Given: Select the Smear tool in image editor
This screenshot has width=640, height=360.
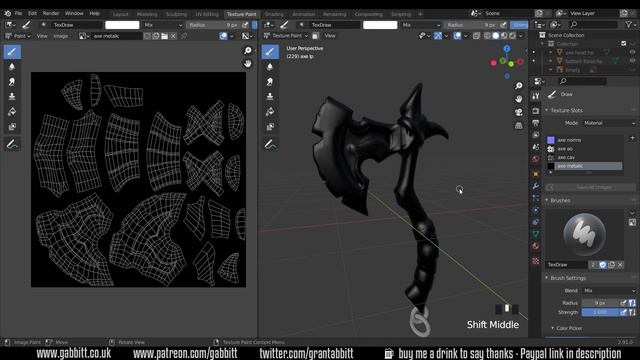Looking at the screenshot, I should [x=12, y=82].
